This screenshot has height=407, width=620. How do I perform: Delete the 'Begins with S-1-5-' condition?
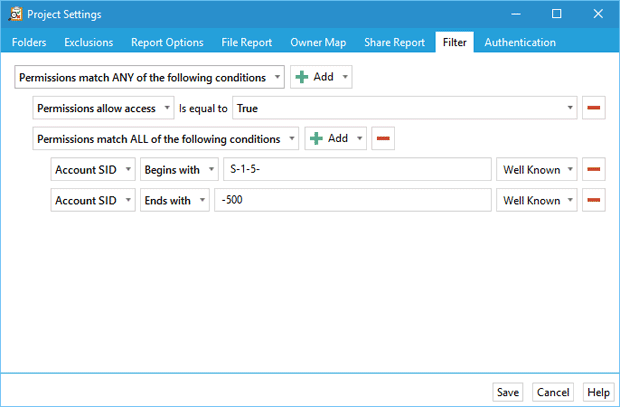point(594,169)
